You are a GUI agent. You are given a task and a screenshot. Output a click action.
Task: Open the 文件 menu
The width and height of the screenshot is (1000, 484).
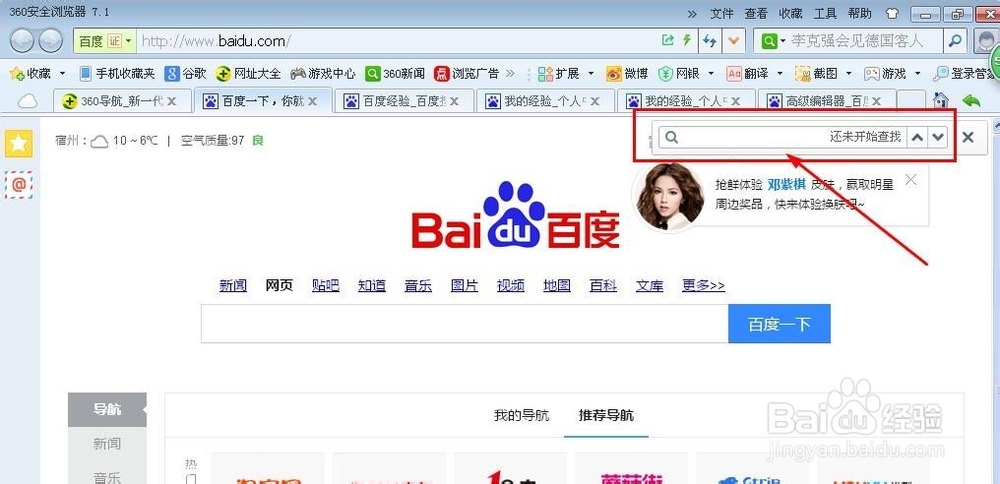click(x=722, y=13)
